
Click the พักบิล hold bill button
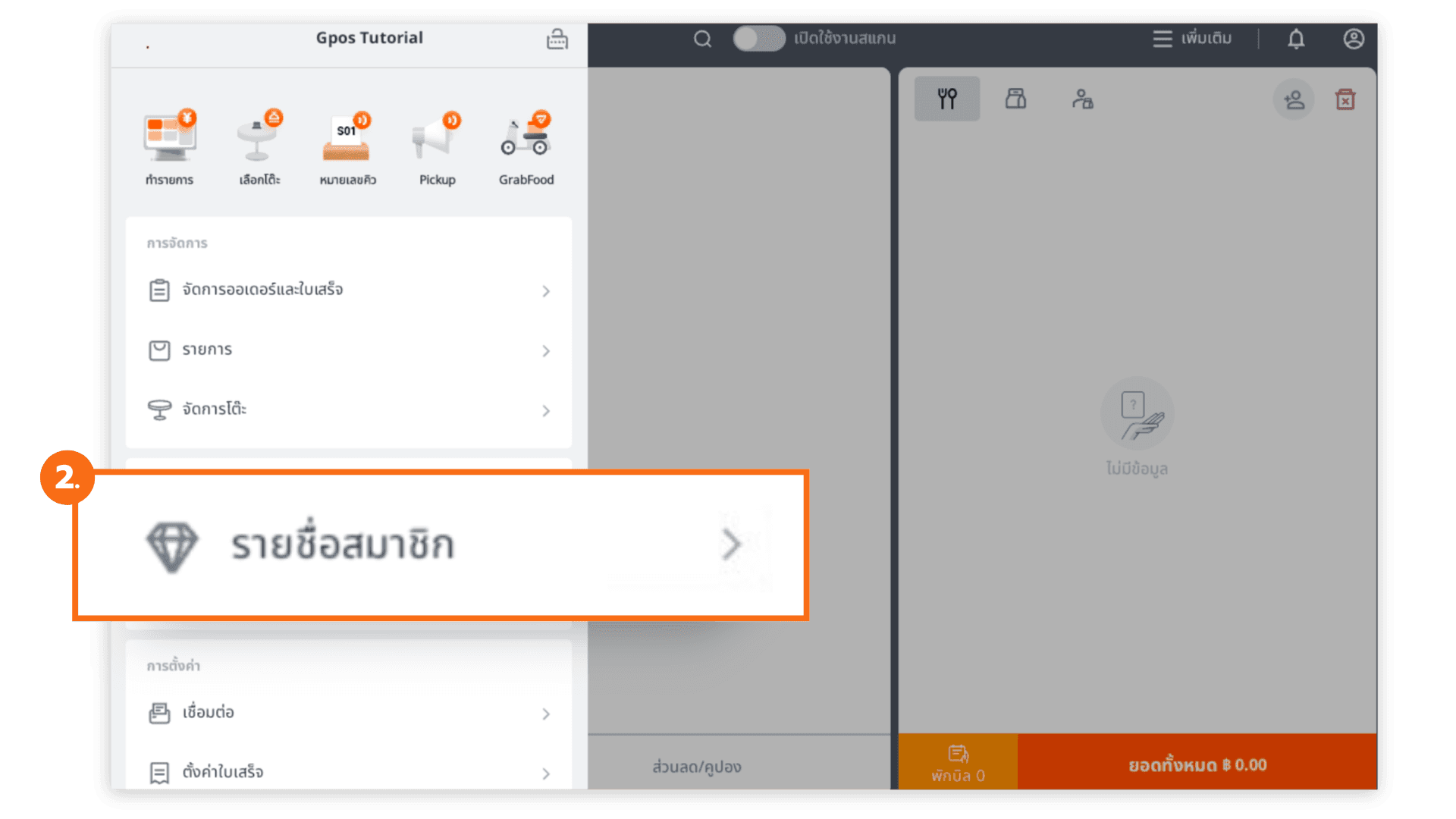pos(958,763)
